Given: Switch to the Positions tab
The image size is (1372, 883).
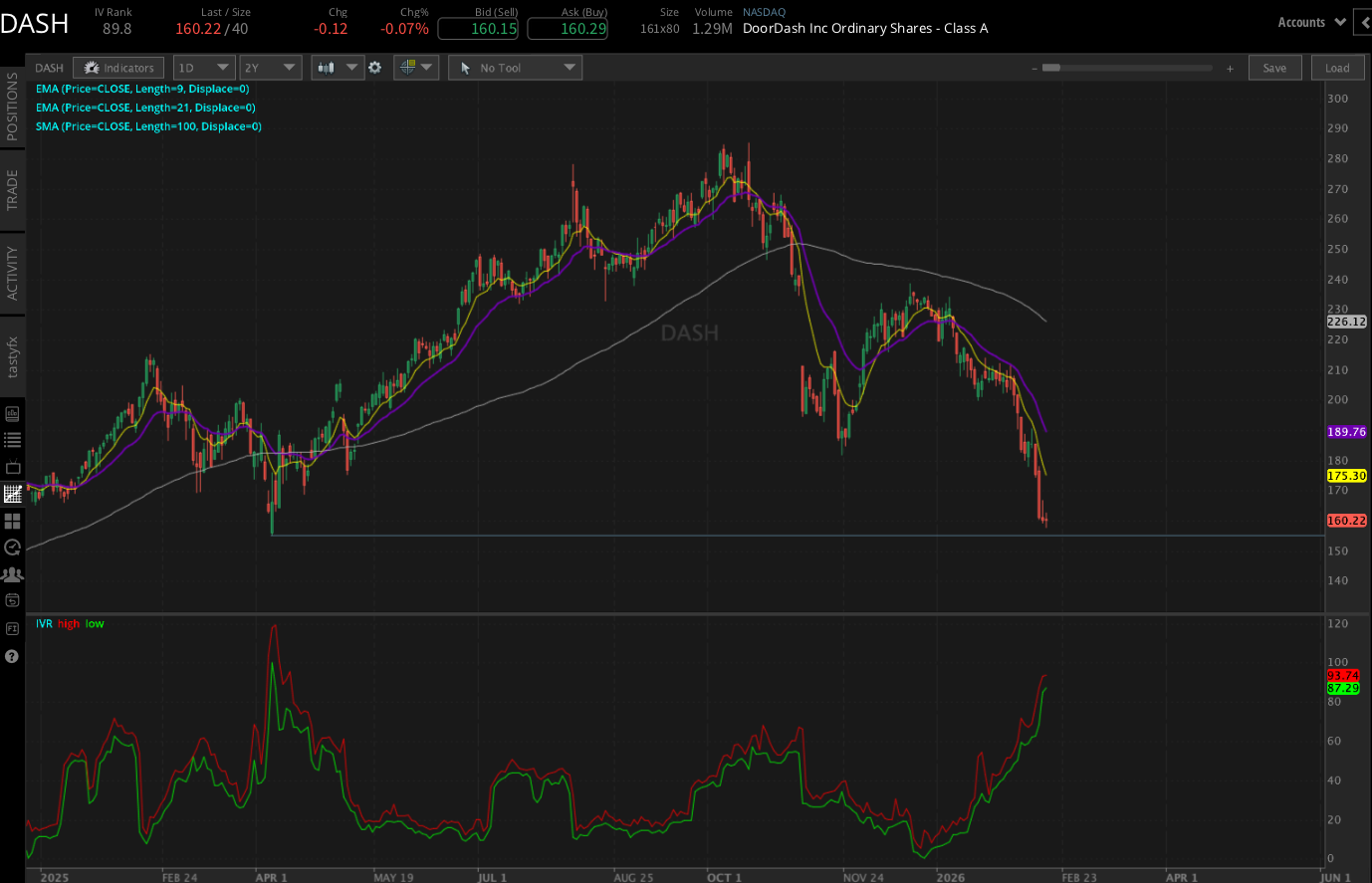Looking at the screenshot, I should pos(13,106).
